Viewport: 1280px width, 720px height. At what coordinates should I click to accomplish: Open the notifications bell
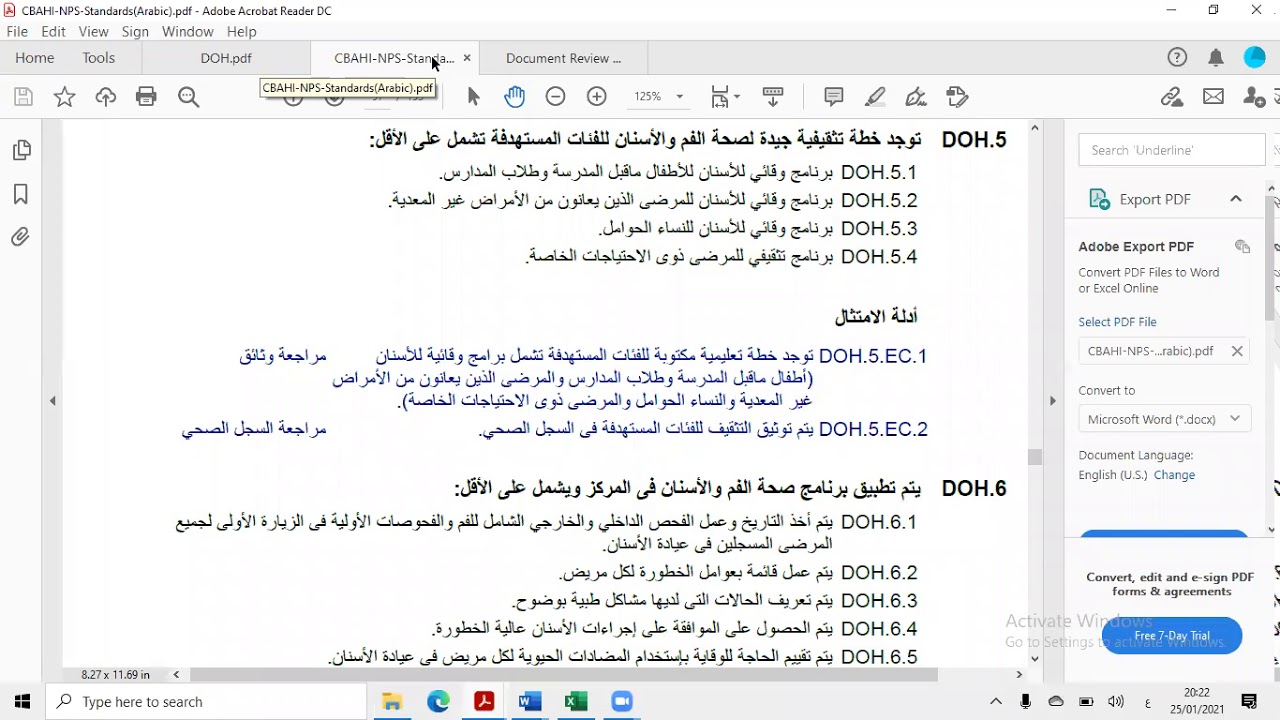coord(1216,58)
